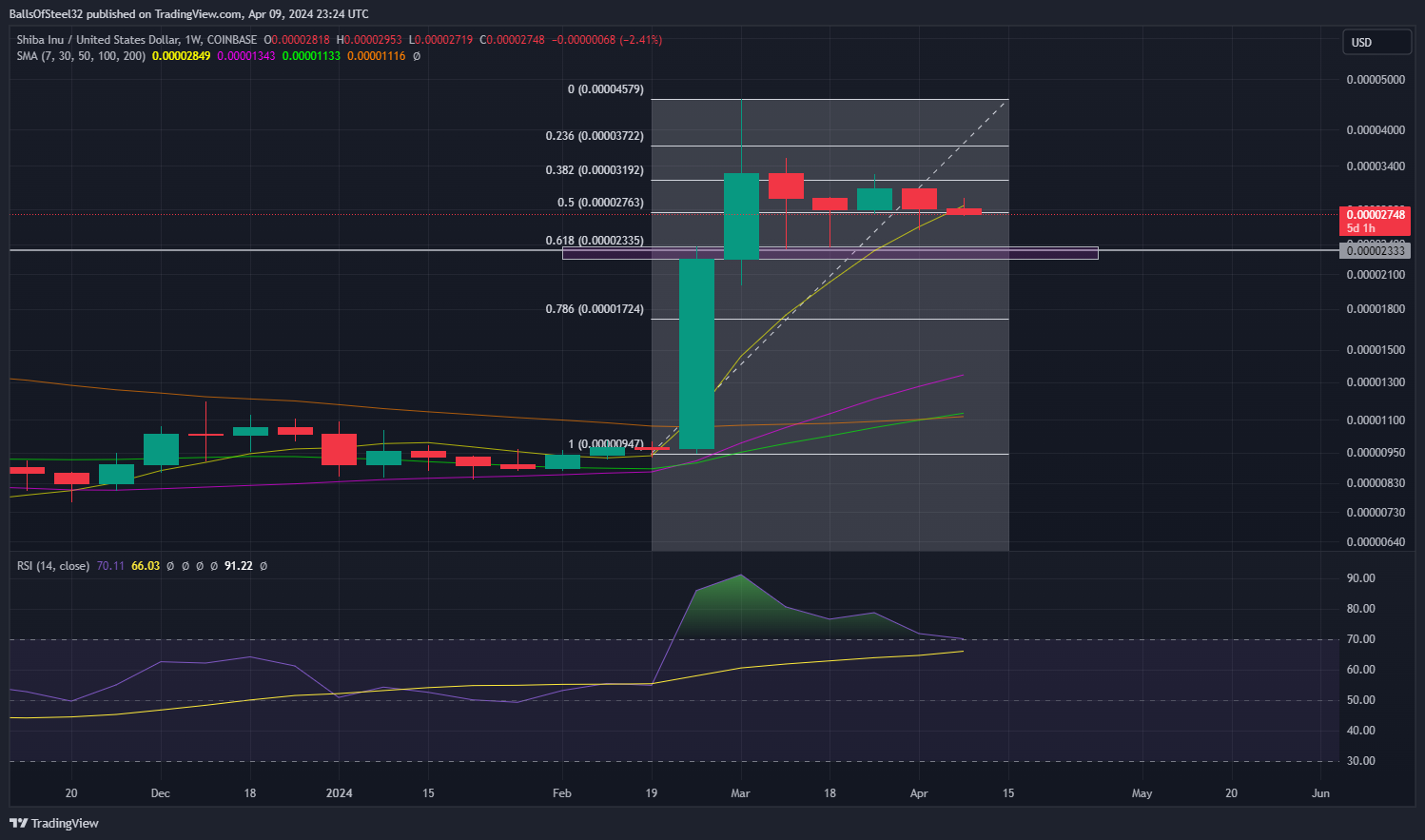The image size is (1425, 840).
Task: Click RSI axis label 90.00
Action: click(1361, 578)
